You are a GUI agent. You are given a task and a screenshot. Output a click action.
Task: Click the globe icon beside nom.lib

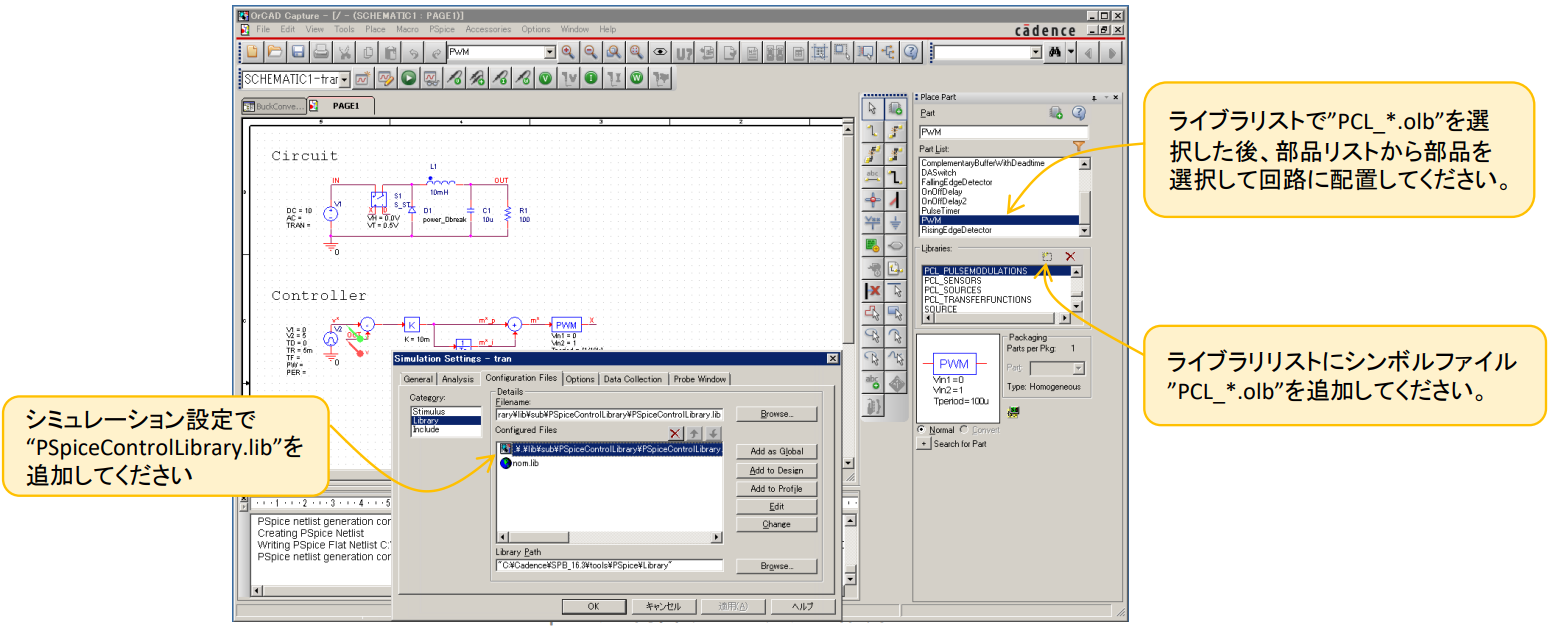coord(505,463)
